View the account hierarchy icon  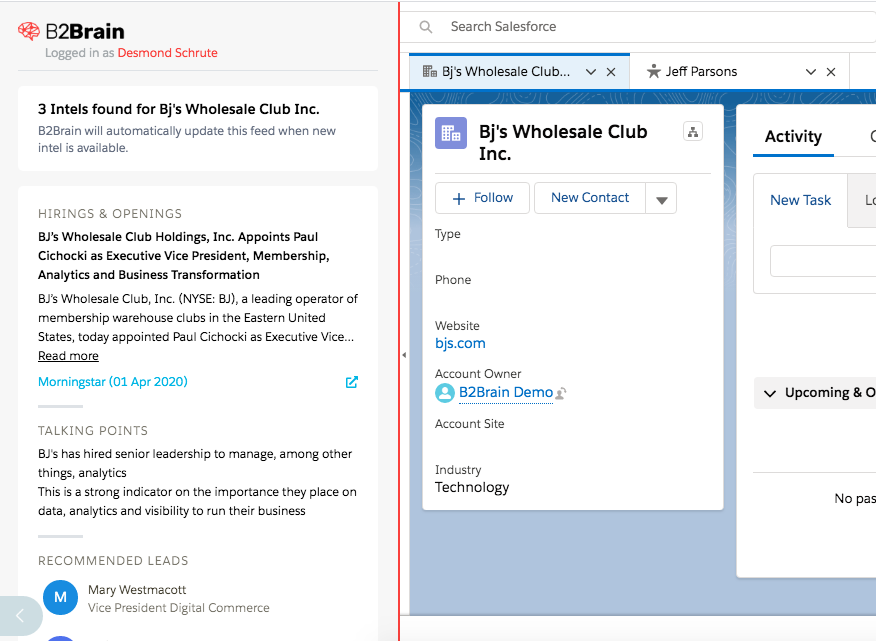[x=693, y=132]
